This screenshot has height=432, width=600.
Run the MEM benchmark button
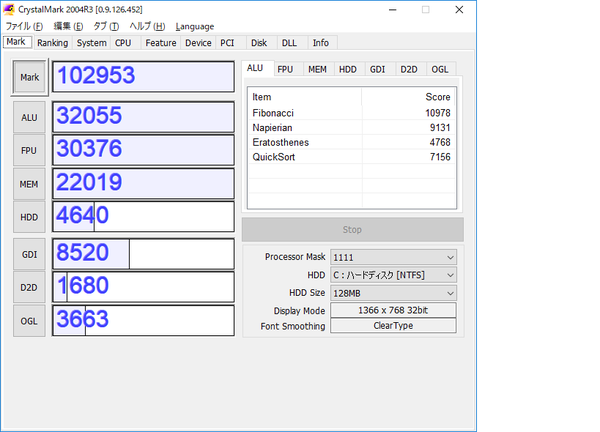29,184
